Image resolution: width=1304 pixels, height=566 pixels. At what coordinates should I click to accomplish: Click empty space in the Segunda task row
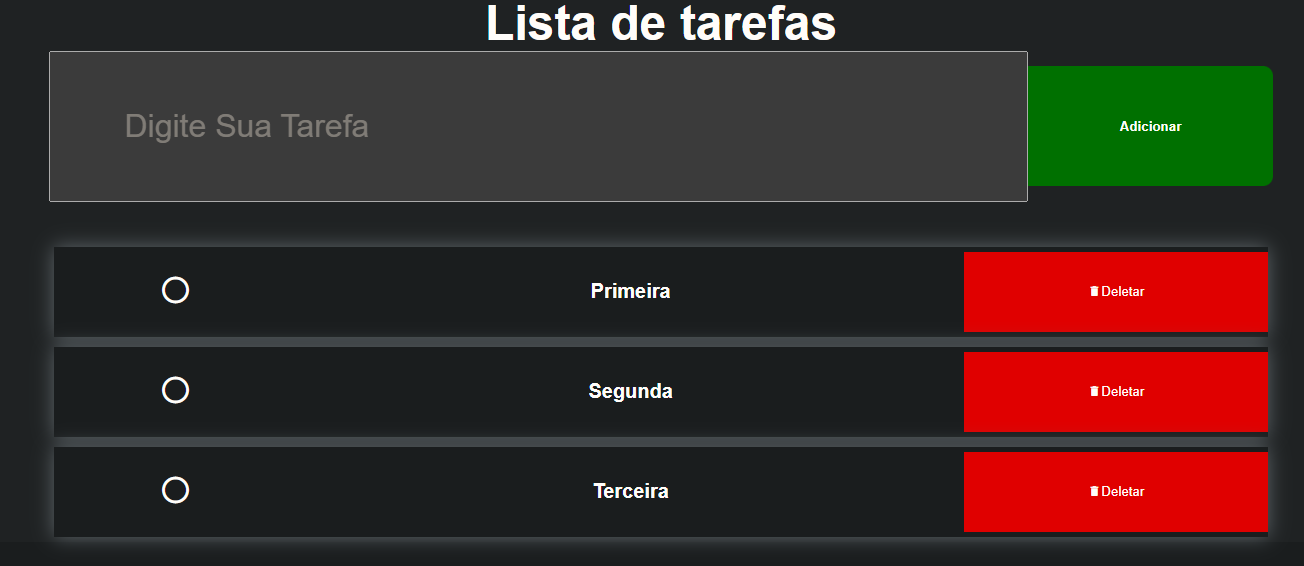tap(400, 392)
